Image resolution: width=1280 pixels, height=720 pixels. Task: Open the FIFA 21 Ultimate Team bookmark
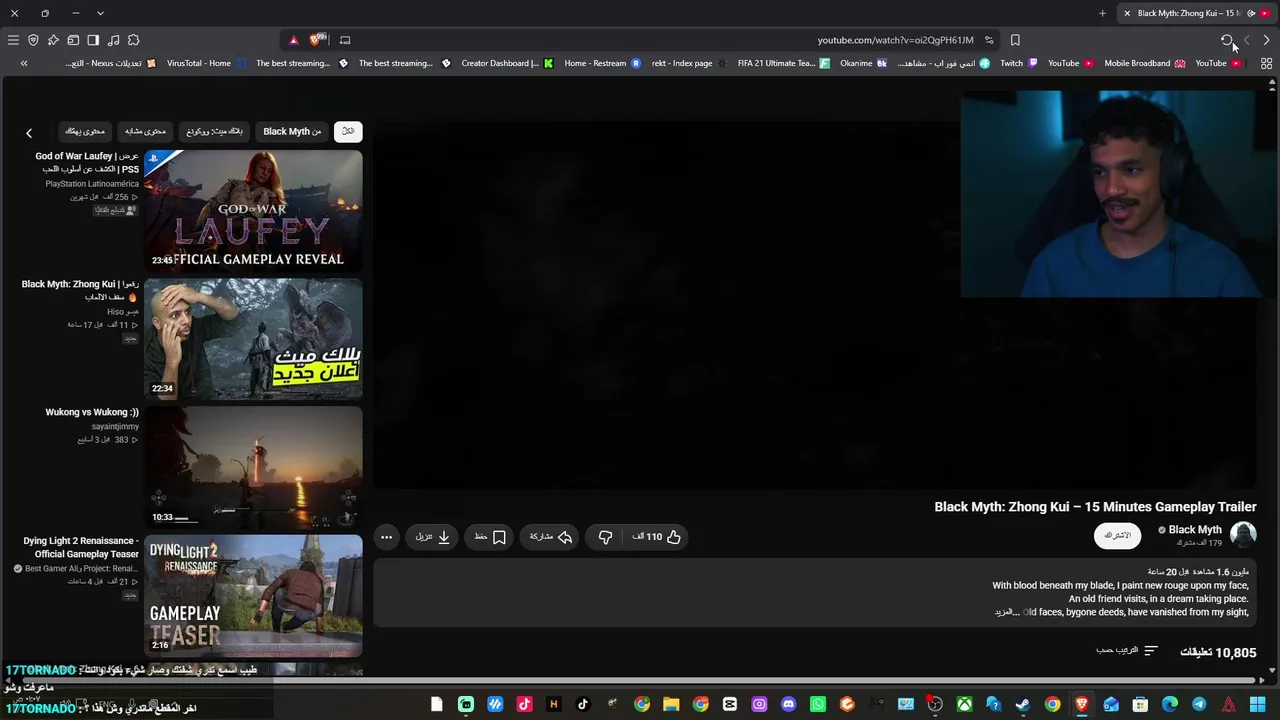click(x=783, y=63)
